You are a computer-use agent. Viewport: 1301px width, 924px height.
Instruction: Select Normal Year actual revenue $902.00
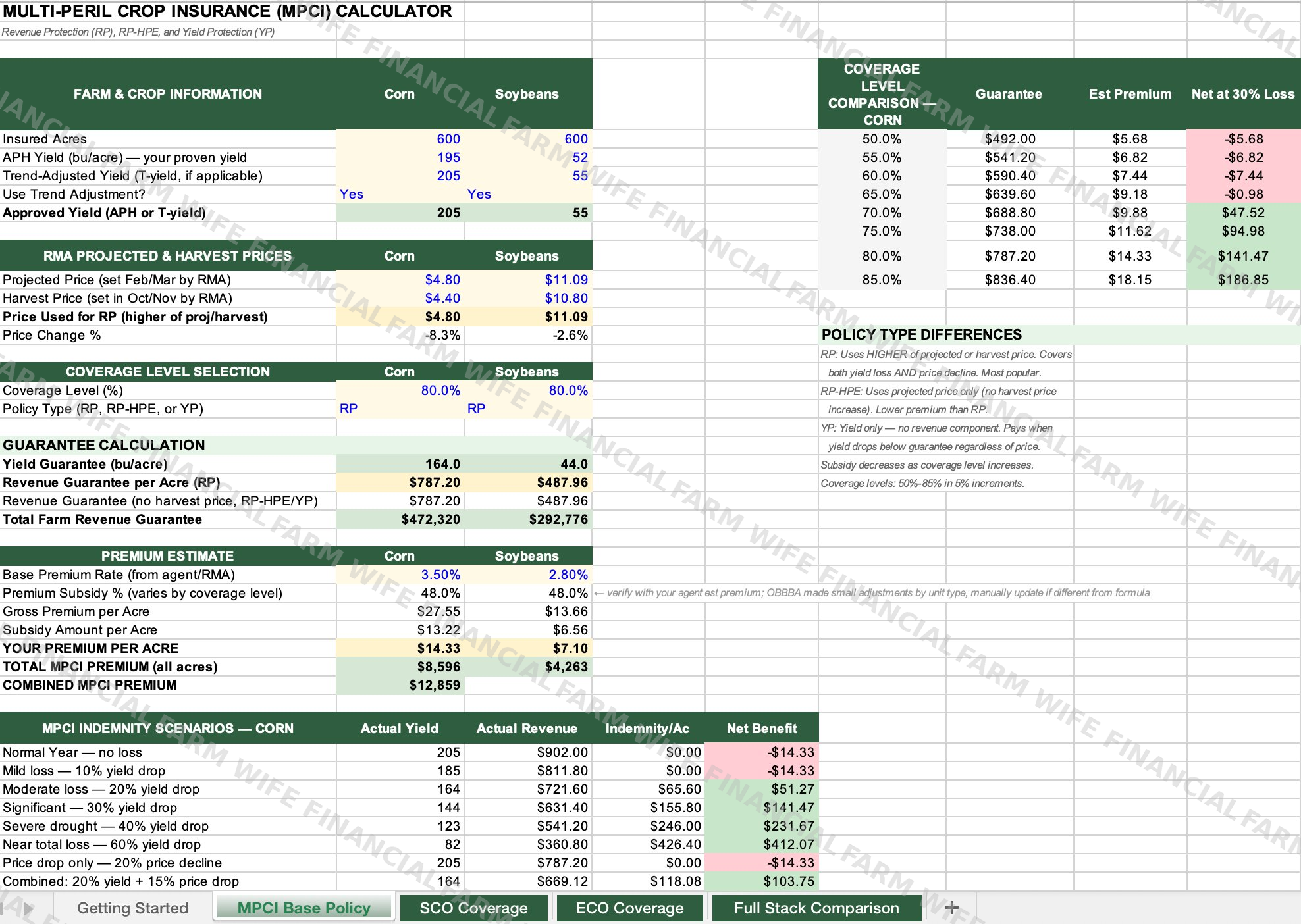[528, 752]
